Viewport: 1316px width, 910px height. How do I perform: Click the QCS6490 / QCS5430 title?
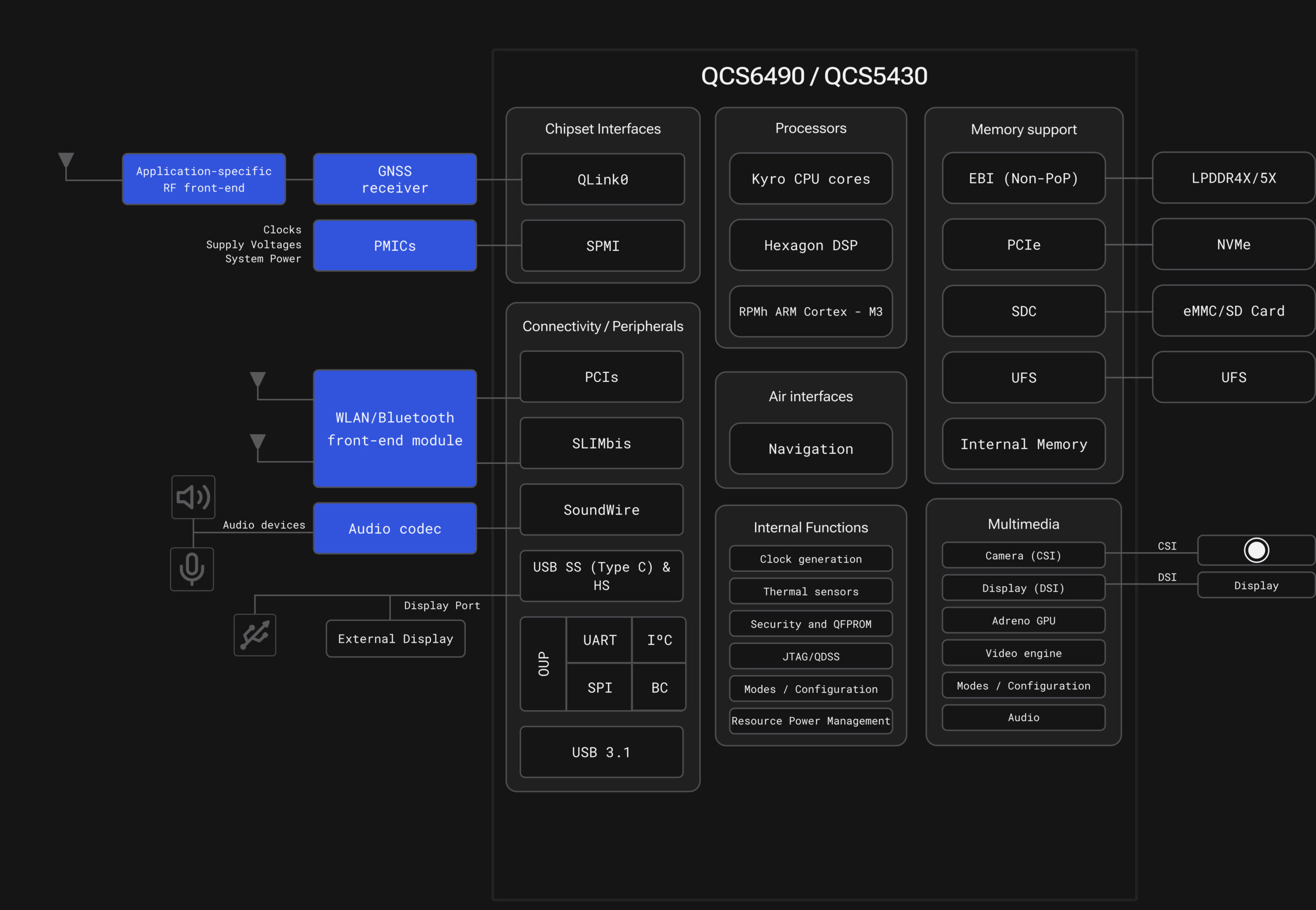[815, 76]
